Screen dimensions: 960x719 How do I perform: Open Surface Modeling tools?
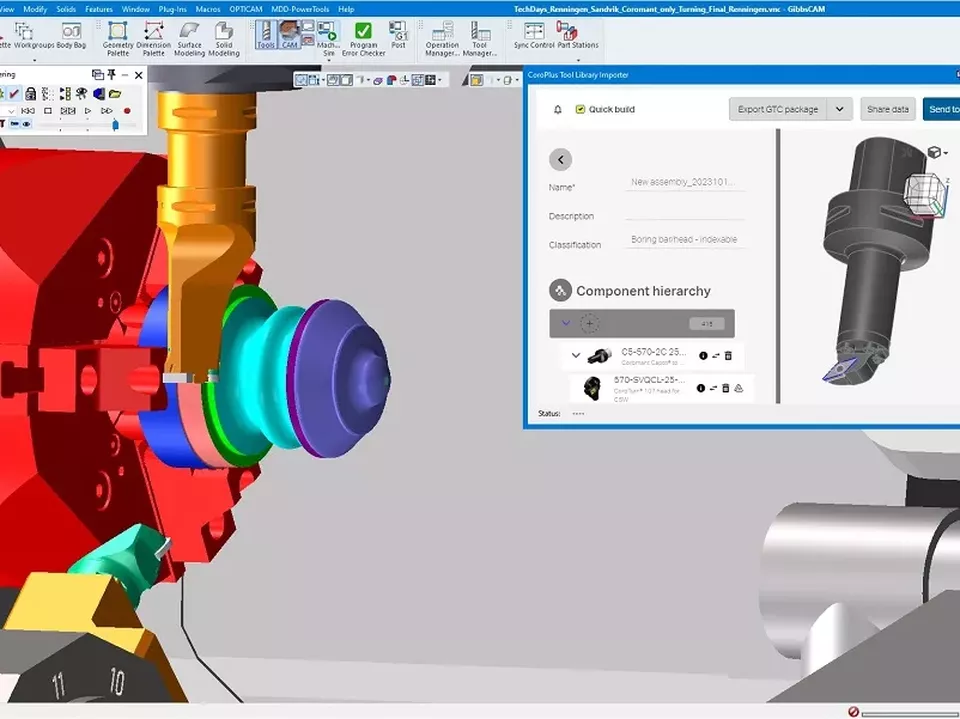coord(189,39)
